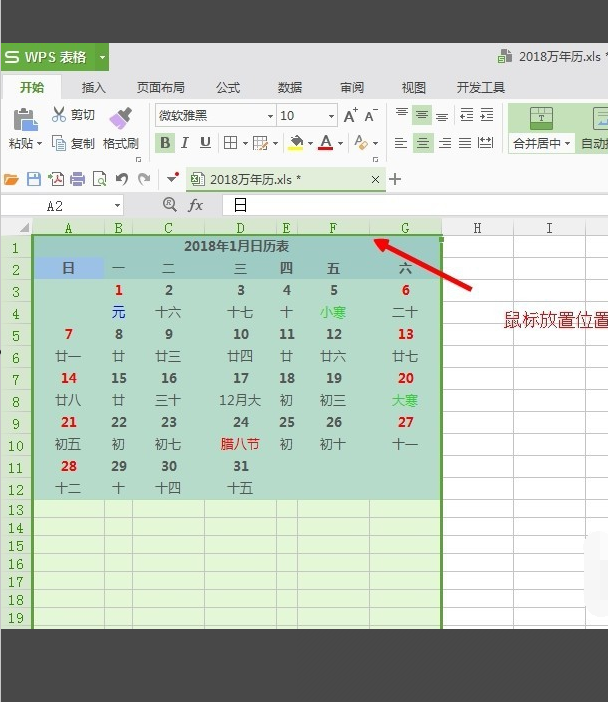The width and height of the screenshot is (608, 702).
Task: Click the Print icon
Action: [x=77, y=180]
